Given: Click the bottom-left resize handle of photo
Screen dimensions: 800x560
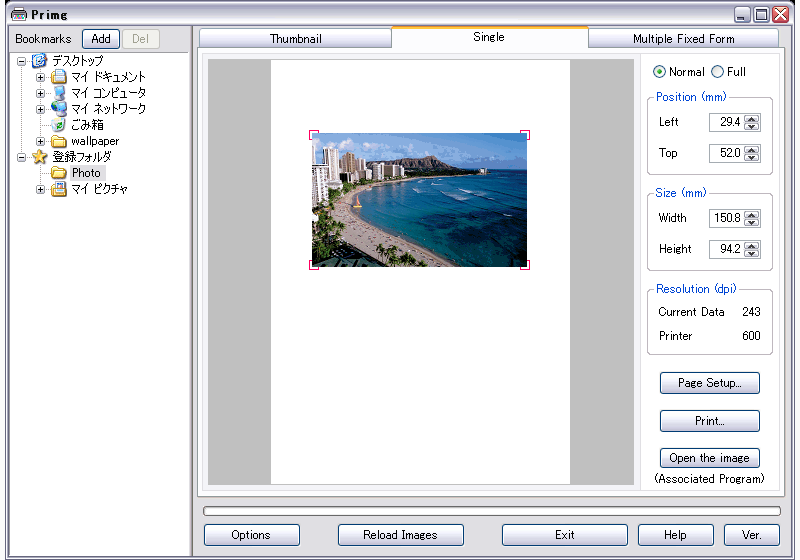Looking at the screenshot, I should pyautogui.click(x=313, y=265).
